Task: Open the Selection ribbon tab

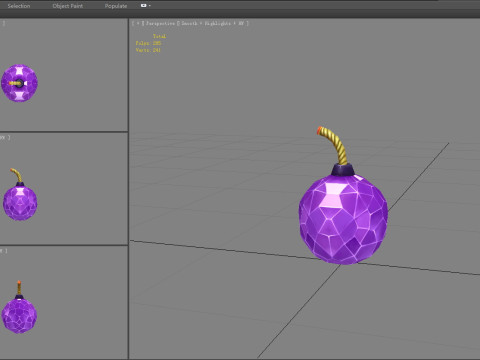Action: tap(19, 6)
